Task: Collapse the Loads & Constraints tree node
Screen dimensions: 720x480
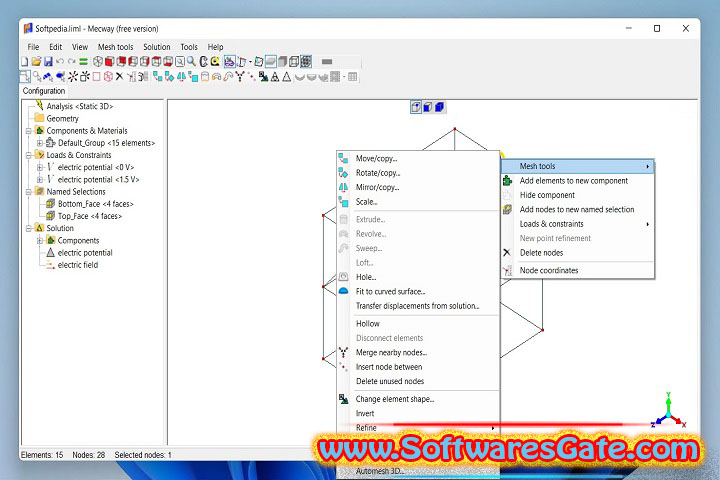Action: coord(28,155)
